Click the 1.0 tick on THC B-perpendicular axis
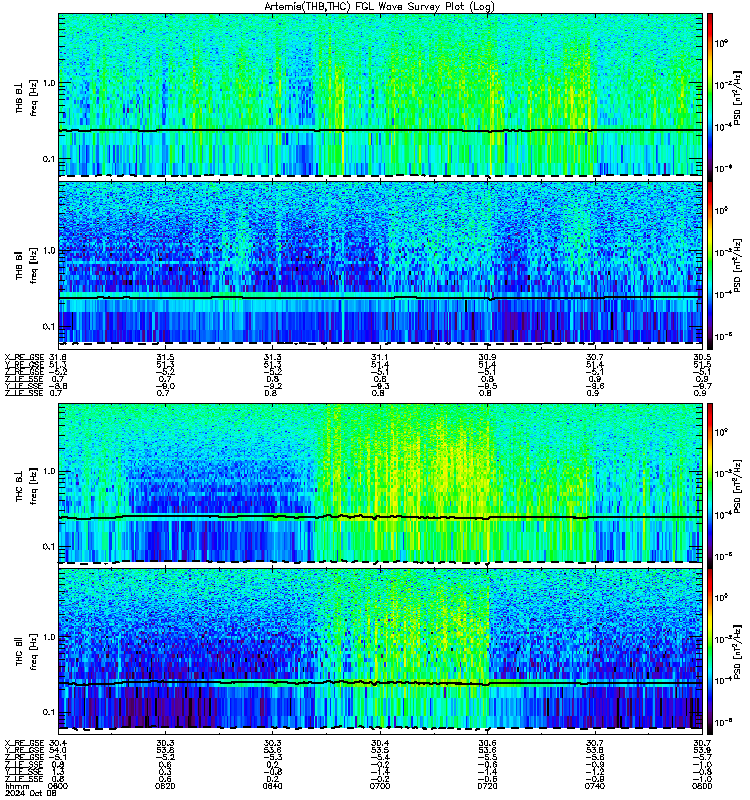 click(x=48, y=471)
